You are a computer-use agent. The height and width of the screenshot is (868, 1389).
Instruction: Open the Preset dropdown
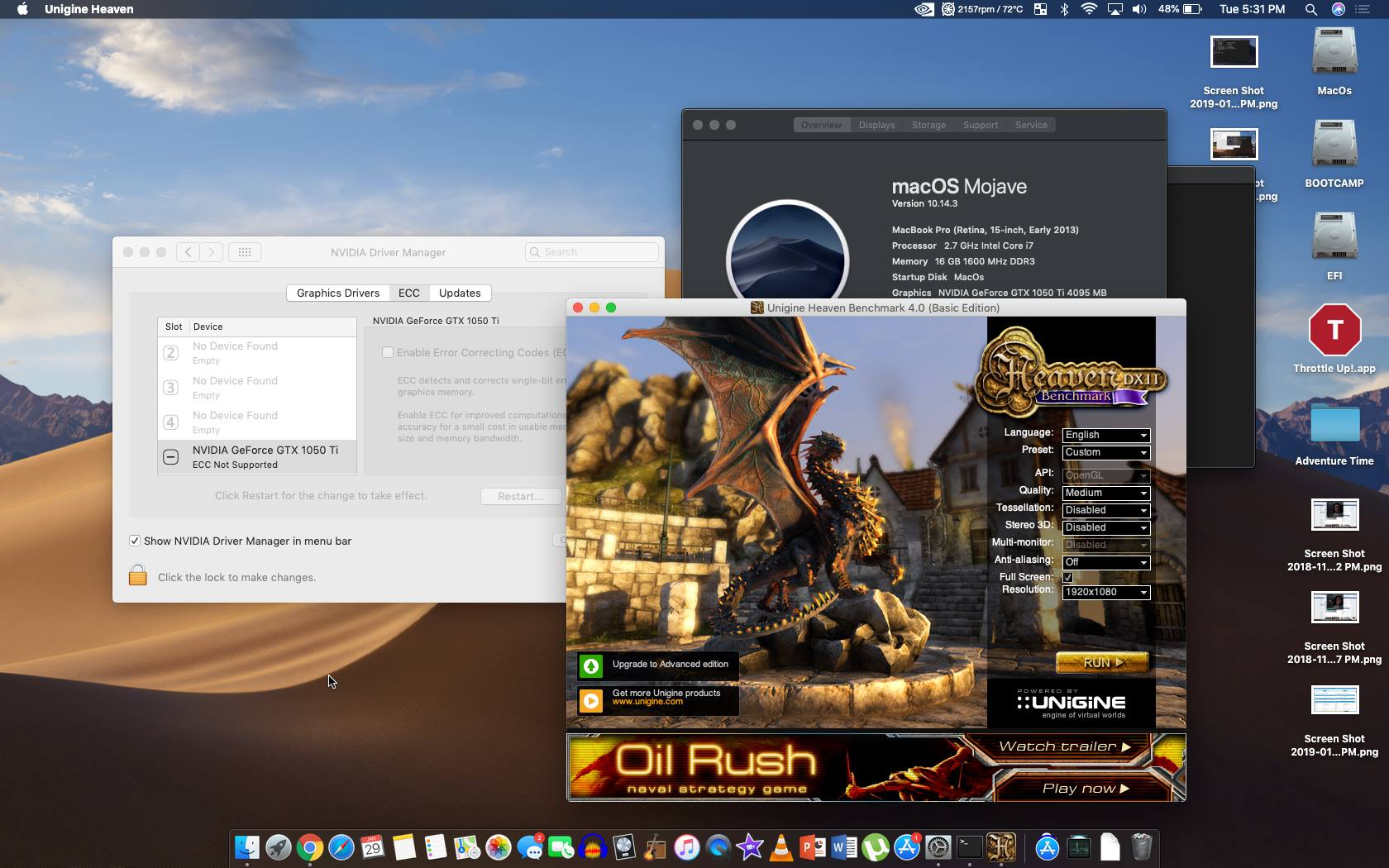[1105, 452]
